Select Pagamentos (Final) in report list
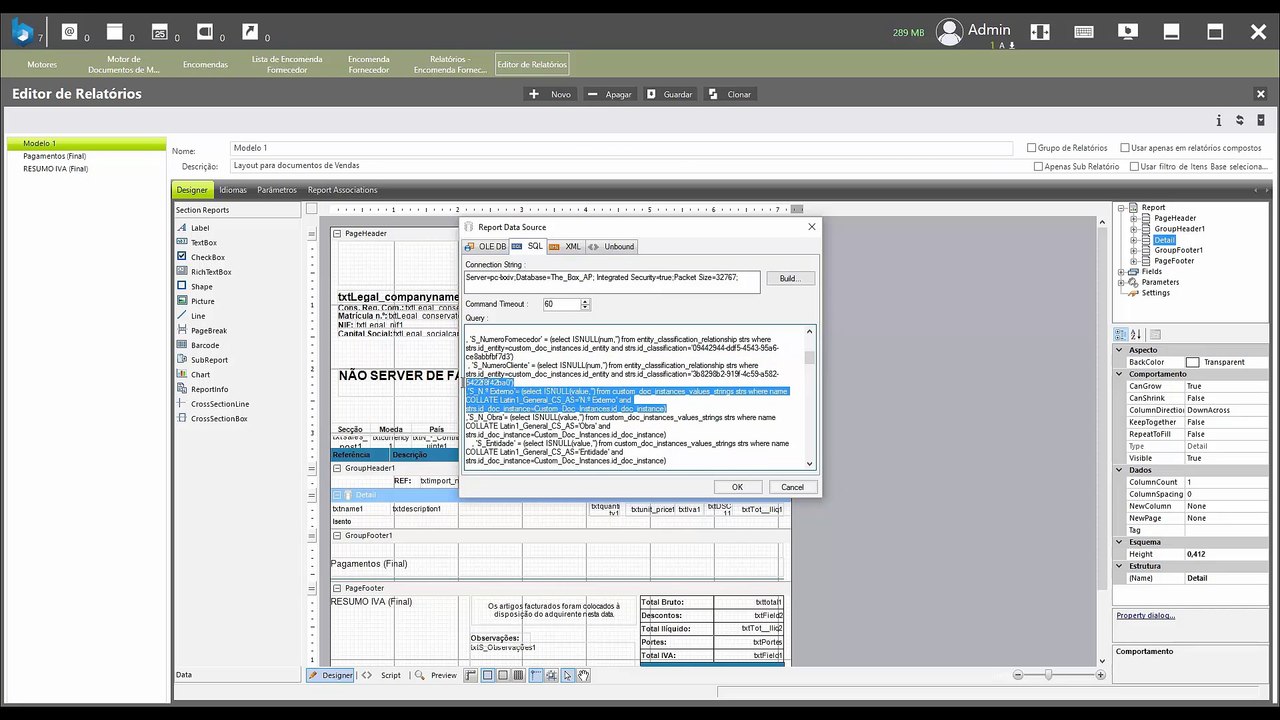The image size is (1280, 720). [55, 156]
